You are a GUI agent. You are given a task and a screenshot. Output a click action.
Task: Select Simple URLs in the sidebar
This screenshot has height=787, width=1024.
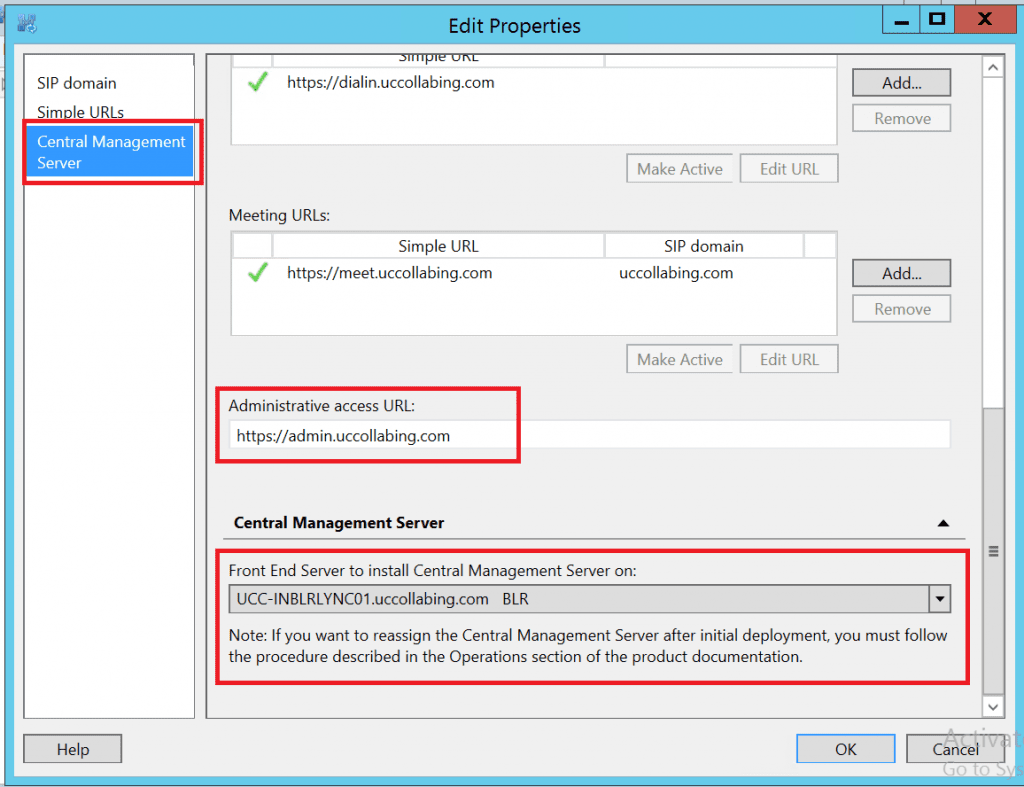point(81,112)
